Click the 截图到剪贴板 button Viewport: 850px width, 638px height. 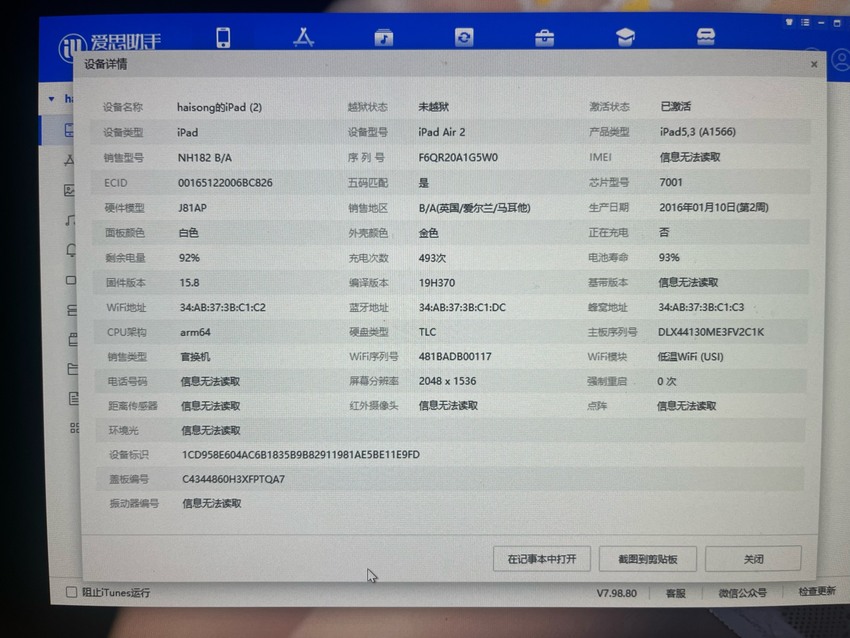pyautogui.click(x=648, y=559)
